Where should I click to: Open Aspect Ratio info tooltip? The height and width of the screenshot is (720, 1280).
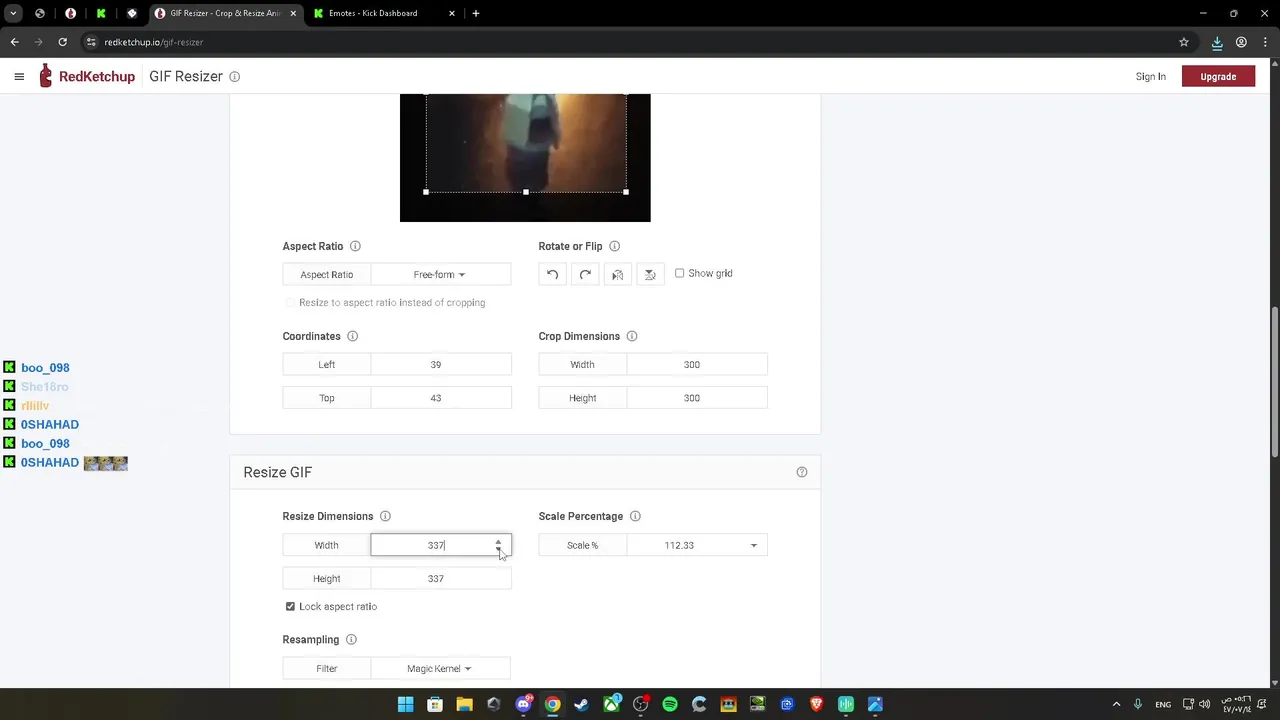355,246
